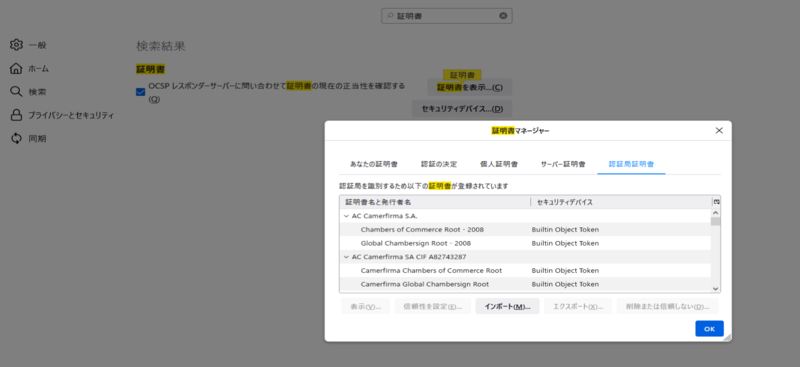Sort by セキュリティデバイス column header

point(621,202)
